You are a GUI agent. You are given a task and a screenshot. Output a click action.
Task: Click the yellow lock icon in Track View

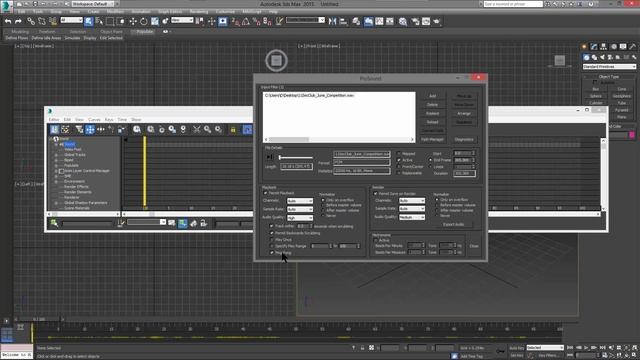(x=233, y=130)
